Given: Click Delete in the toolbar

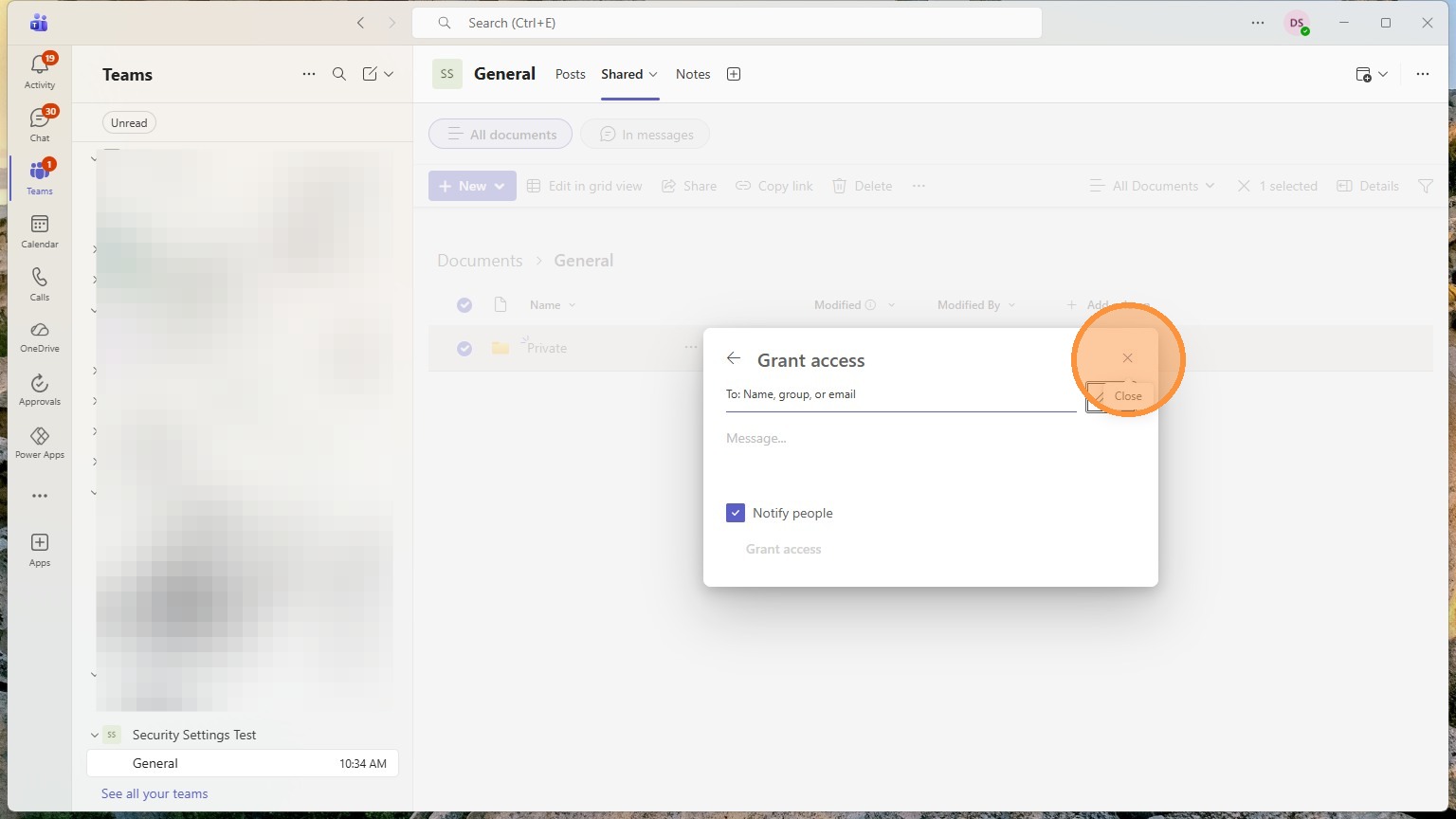Looking at the screenshot, I should (x=862, y=186).
